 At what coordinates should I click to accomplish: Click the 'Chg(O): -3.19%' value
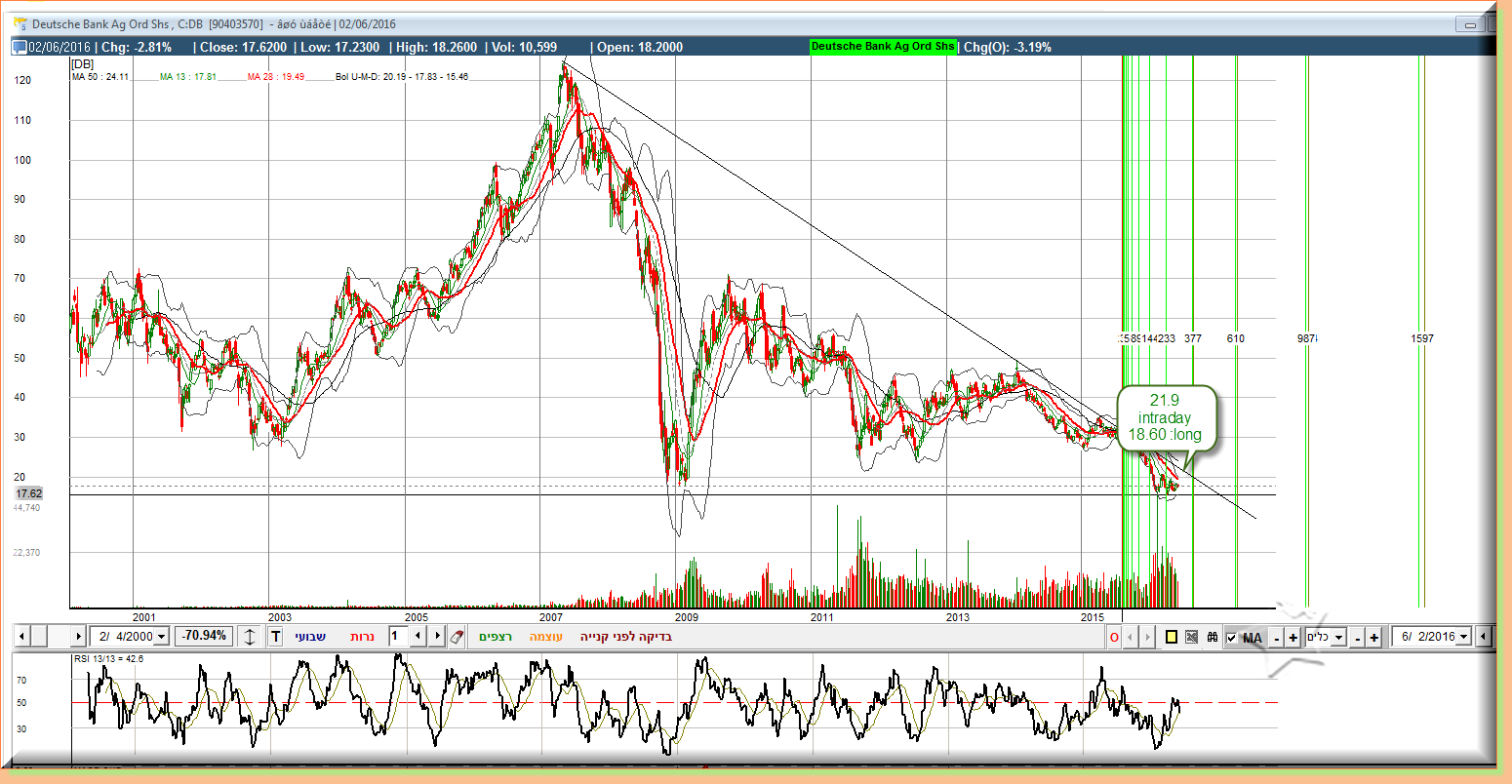[1008, 47]
